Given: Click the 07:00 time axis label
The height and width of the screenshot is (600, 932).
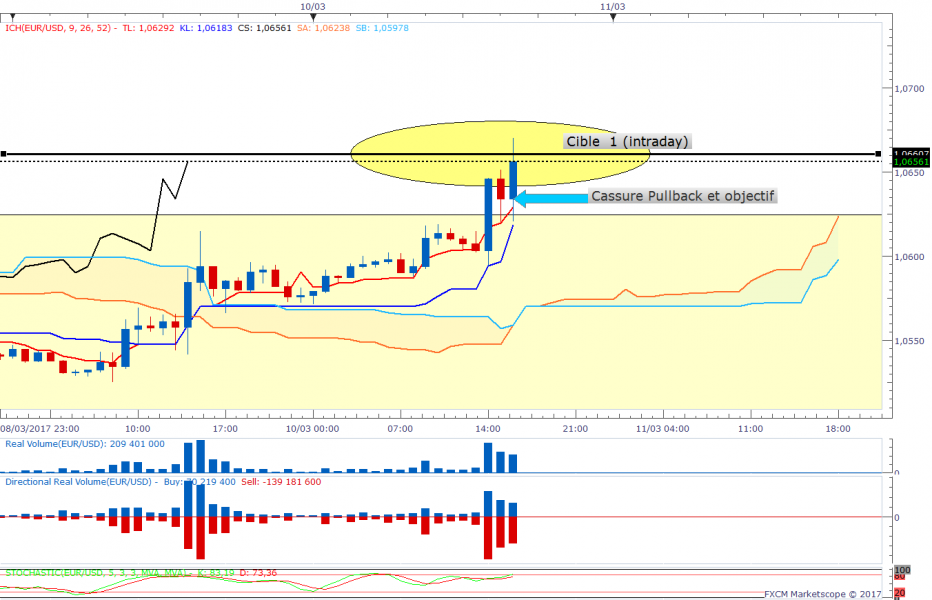Looking at the screenshot, I should 400,429.
